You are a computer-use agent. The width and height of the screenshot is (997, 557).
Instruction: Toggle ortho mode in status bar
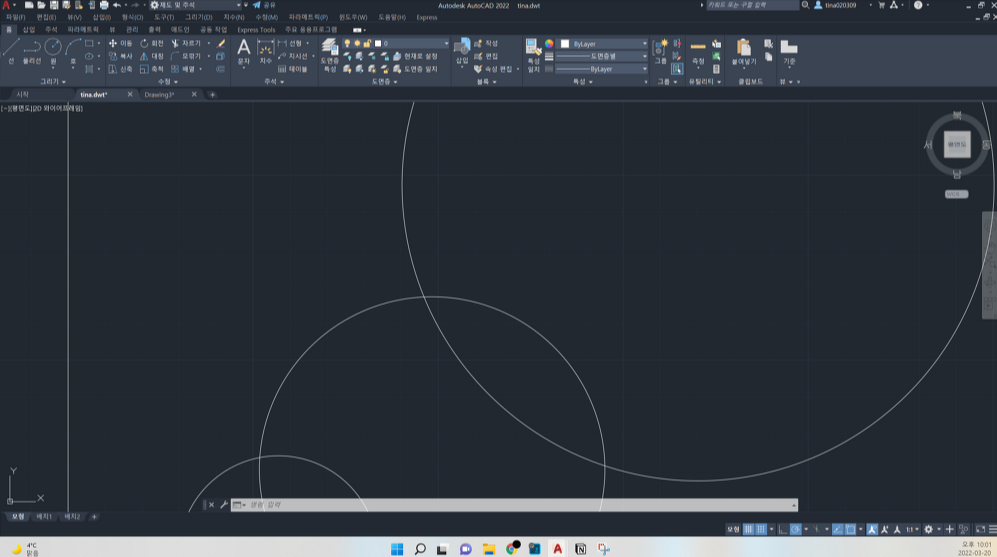[783, 529]
